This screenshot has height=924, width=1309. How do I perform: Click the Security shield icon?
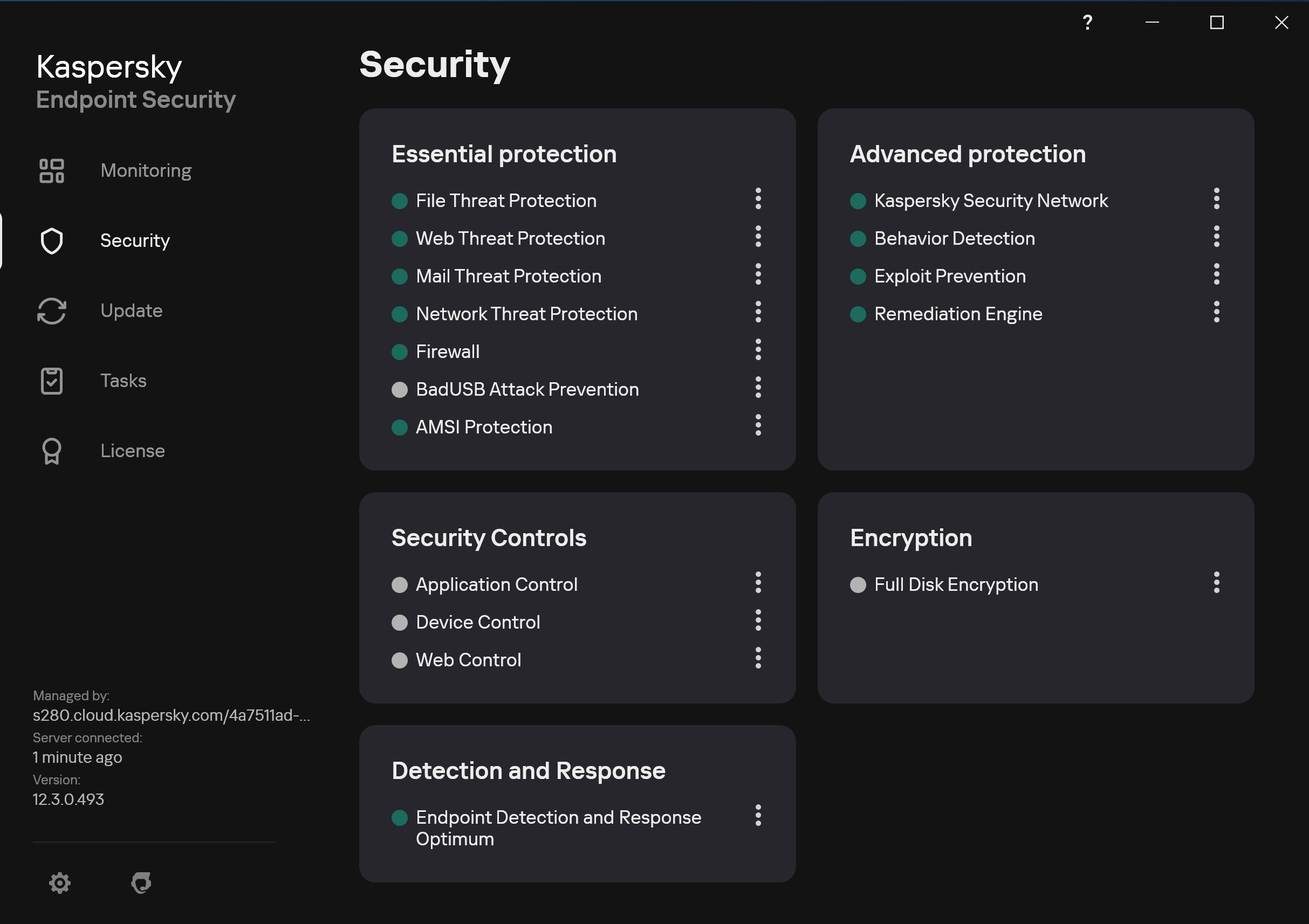[x=51, y=240]
